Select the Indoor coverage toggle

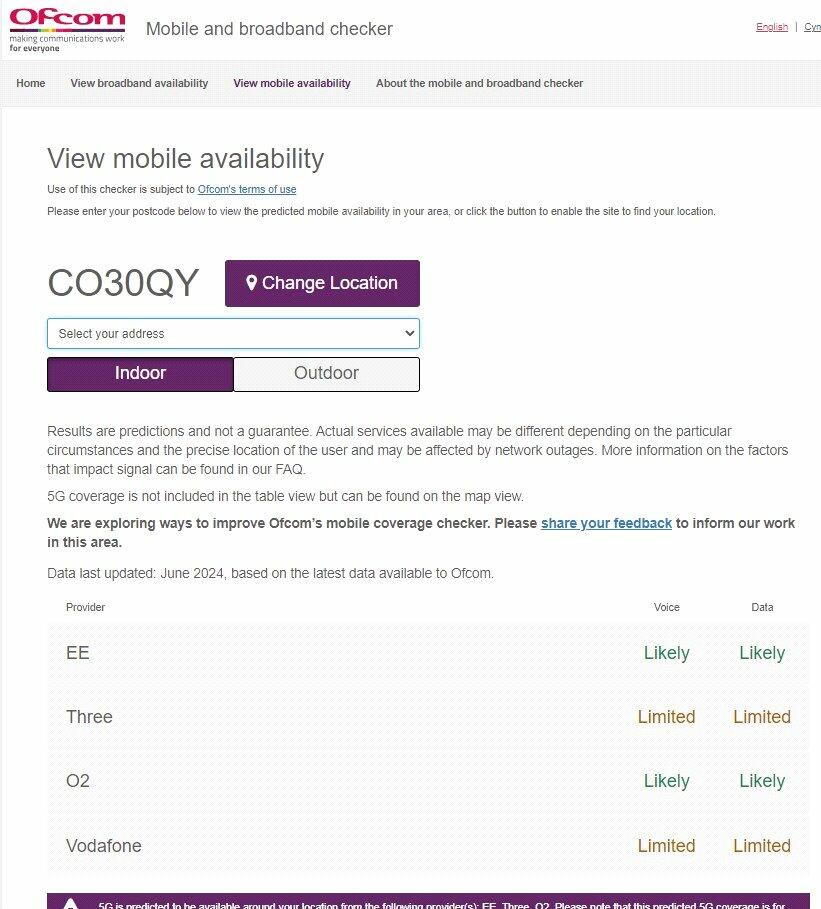[x=140, y=374]
